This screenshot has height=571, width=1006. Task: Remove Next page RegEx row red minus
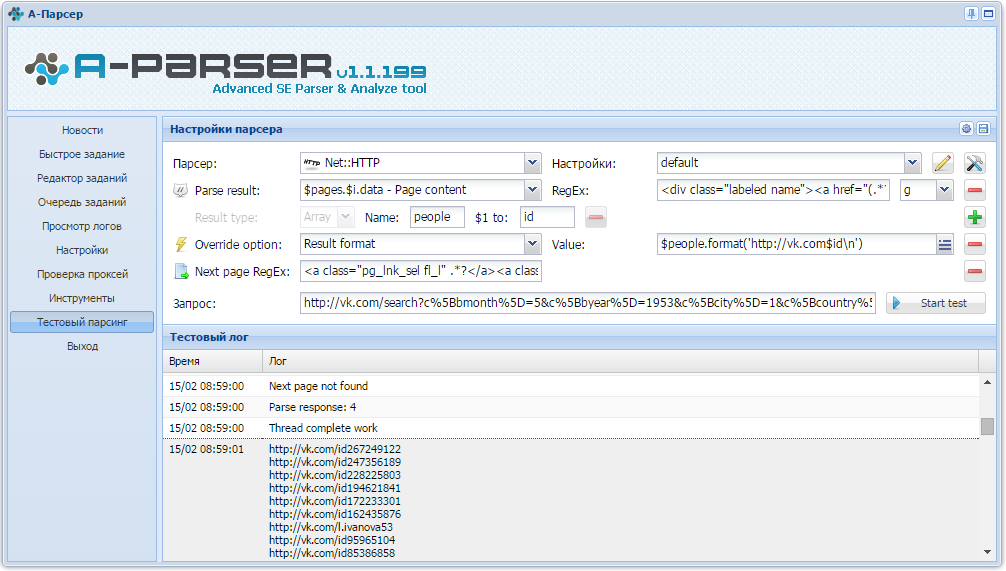(975, 271)
